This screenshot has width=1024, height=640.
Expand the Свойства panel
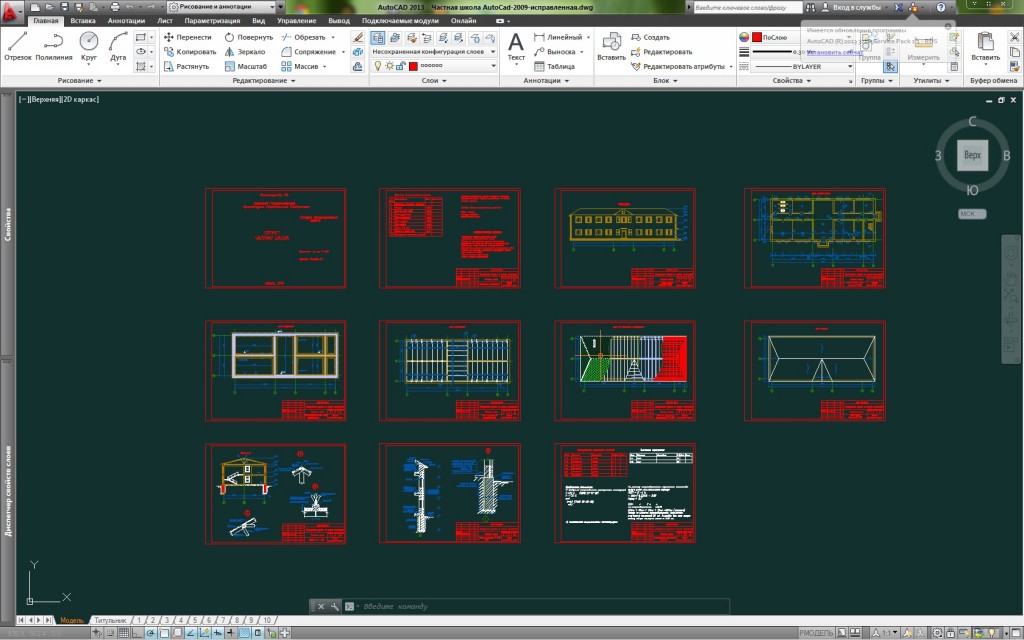[792, 80]
